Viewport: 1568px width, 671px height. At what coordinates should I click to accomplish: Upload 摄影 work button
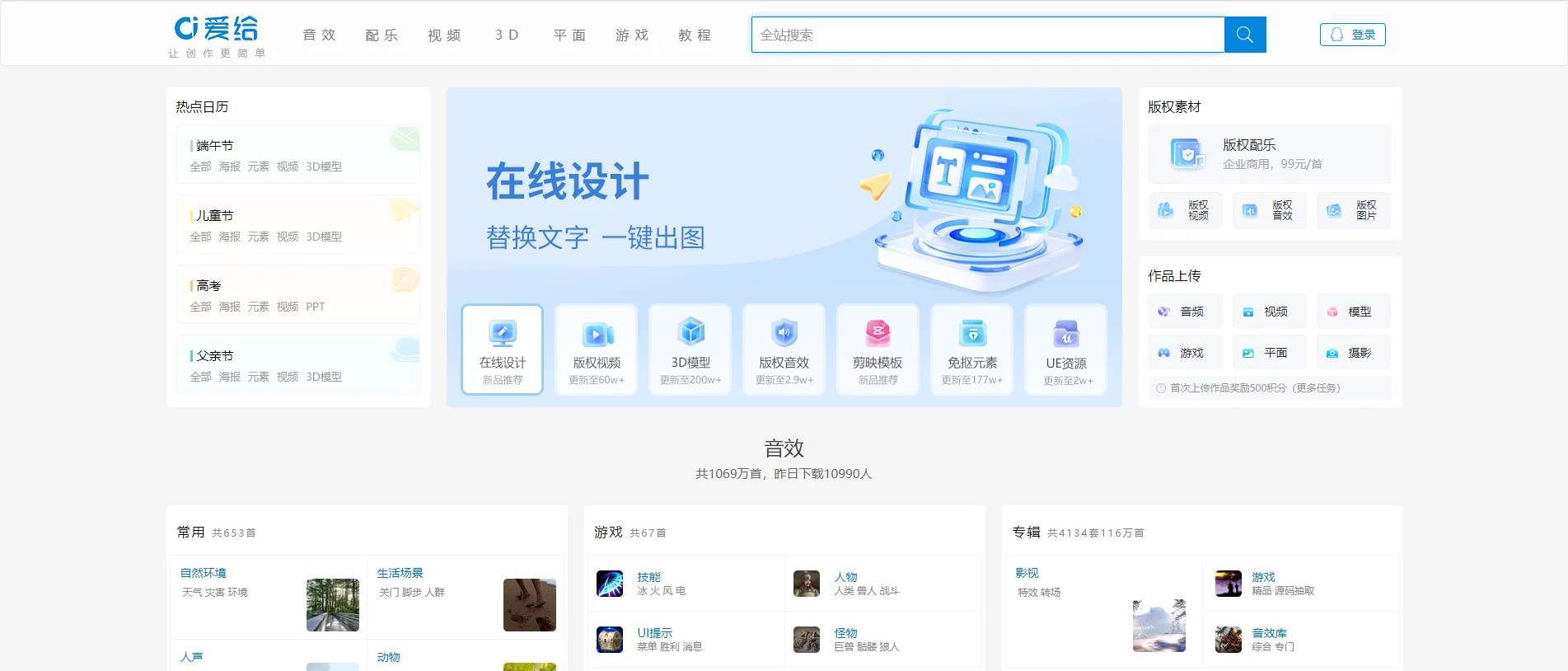pos(1354,353)
